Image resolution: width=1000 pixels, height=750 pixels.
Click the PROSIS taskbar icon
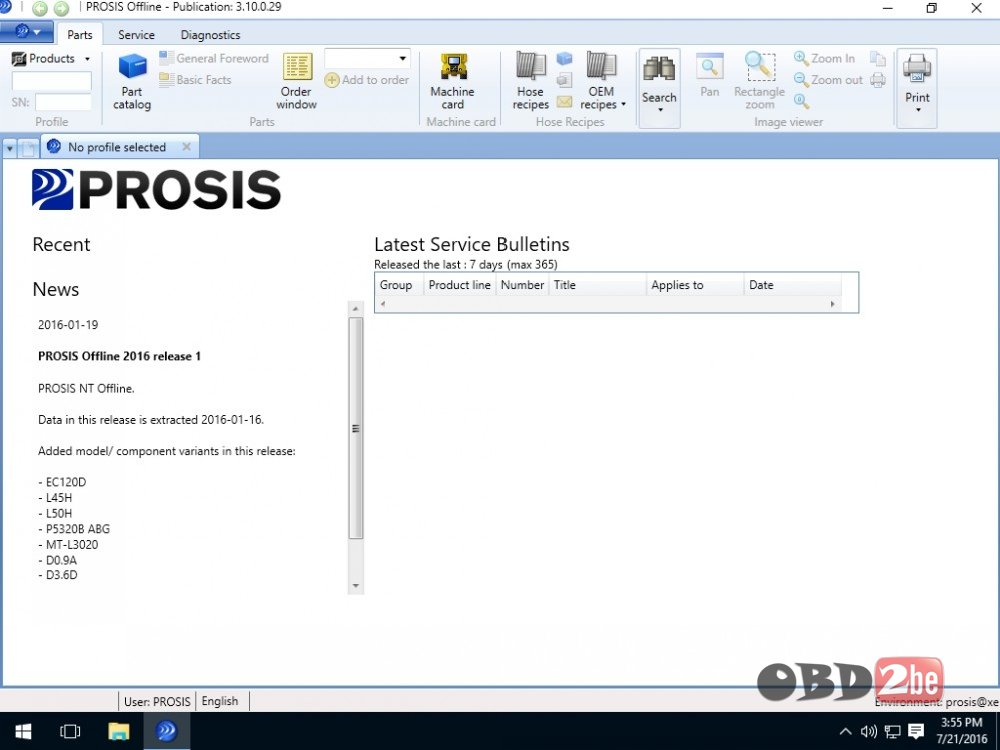click(166, 731)
